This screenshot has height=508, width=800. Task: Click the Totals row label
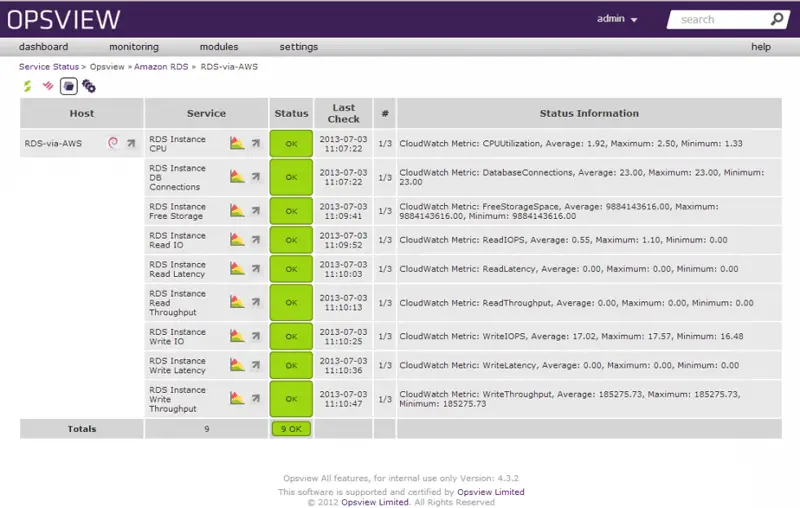click(x=82, y=429)
